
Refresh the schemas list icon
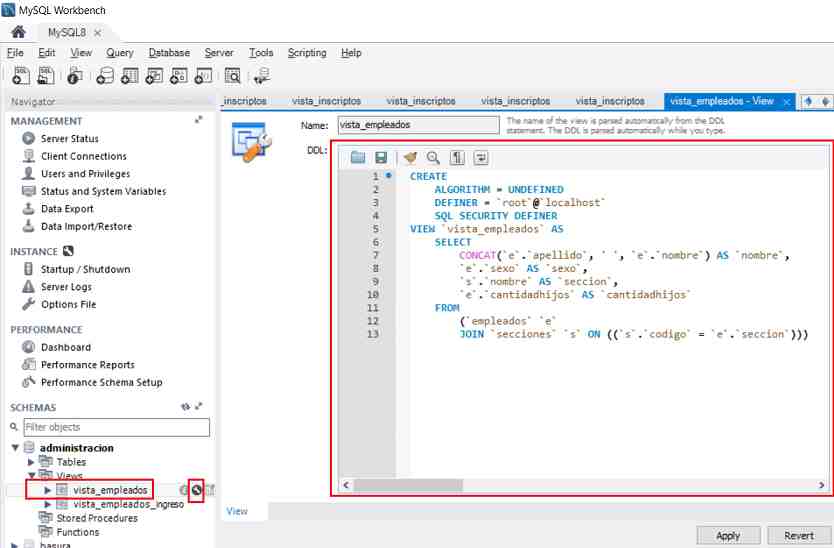pyautogui.click(x=185, y=406)
